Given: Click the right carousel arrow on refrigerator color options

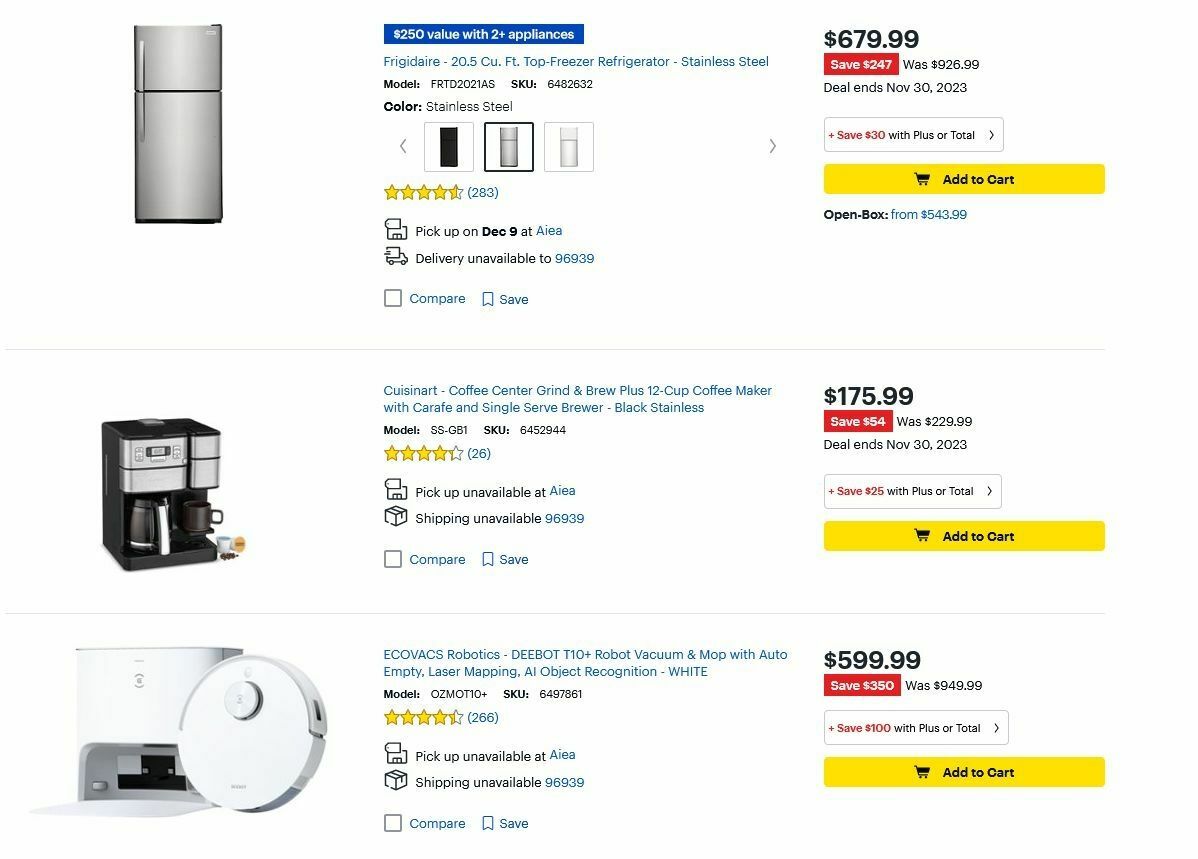Looking at the screenshot, I should coord(772,146).
